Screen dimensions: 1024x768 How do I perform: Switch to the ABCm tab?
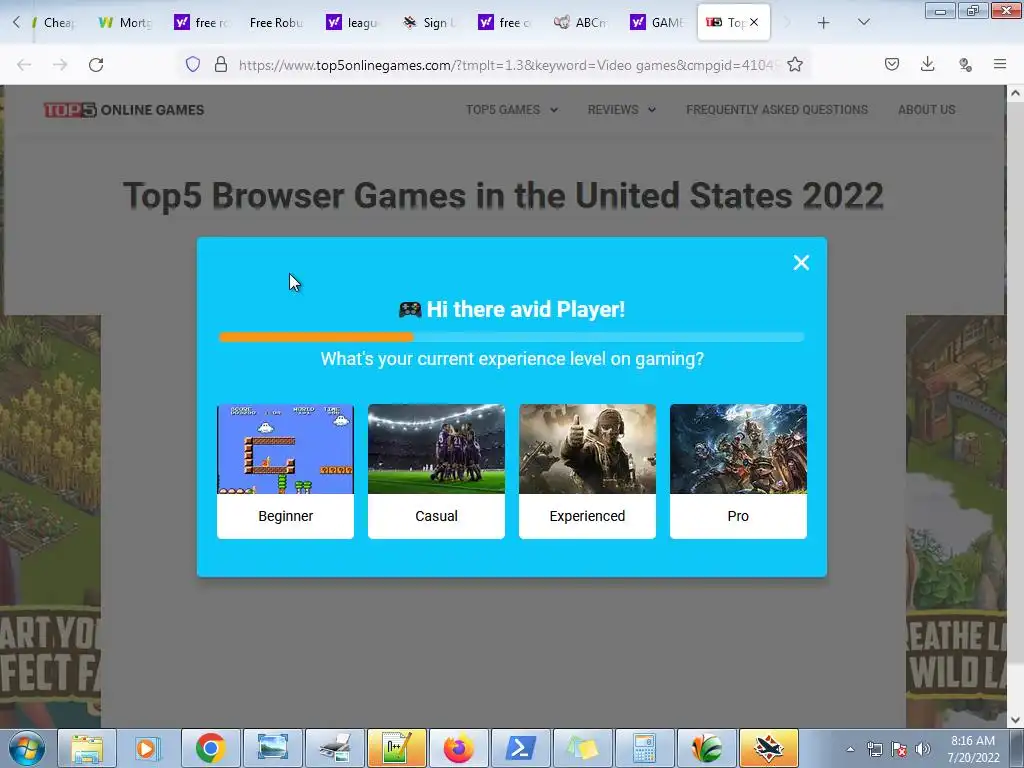pyautogui.click(x=581, y=22)
